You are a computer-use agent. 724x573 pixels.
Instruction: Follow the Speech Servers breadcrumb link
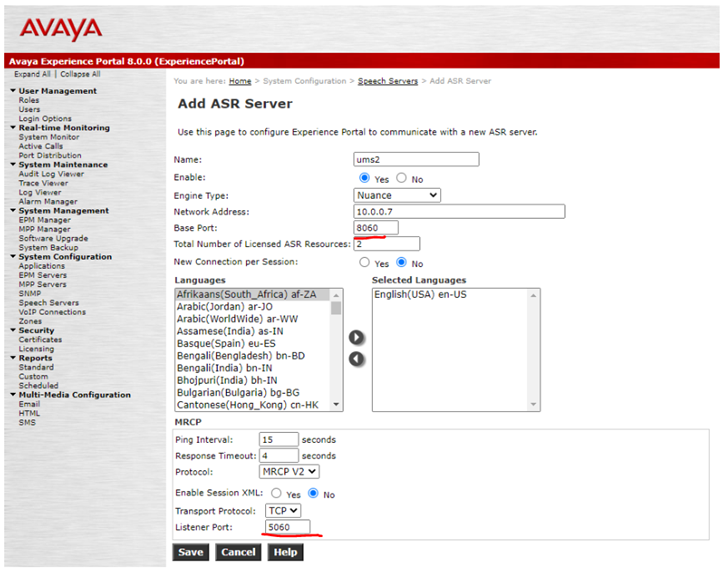tap(388, 81)
